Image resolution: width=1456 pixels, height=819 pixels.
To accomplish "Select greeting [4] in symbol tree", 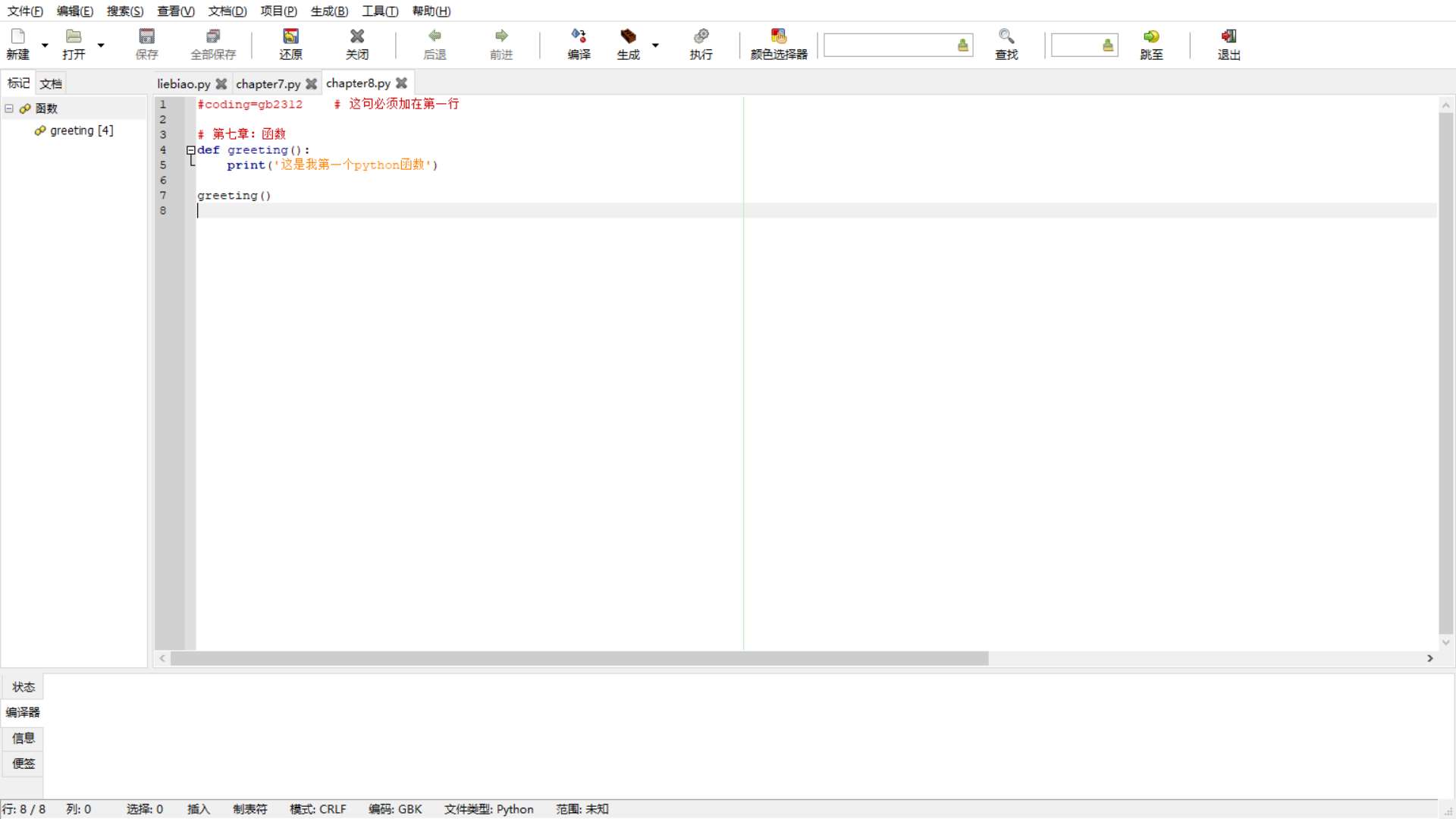I will point(81,130).
